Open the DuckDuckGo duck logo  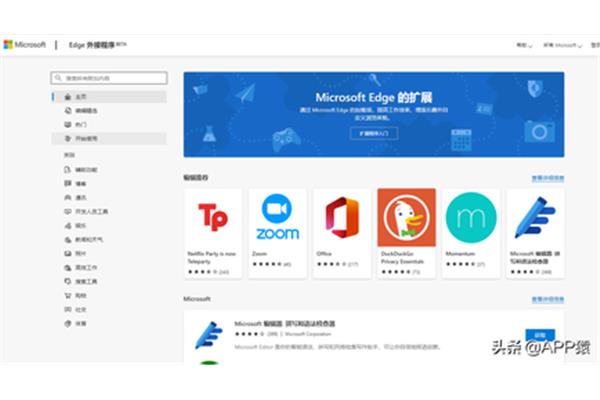(x=406, y=217)
